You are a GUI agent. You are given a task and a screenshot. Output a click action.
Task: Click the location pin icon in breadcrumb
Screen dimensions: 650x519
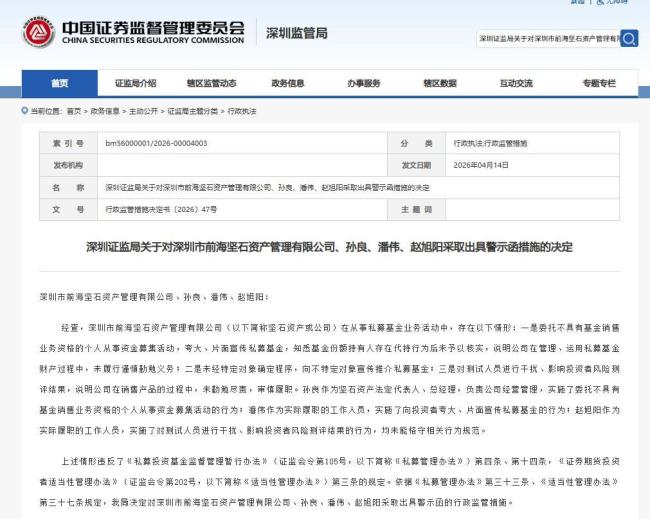[x=24, y=111]
